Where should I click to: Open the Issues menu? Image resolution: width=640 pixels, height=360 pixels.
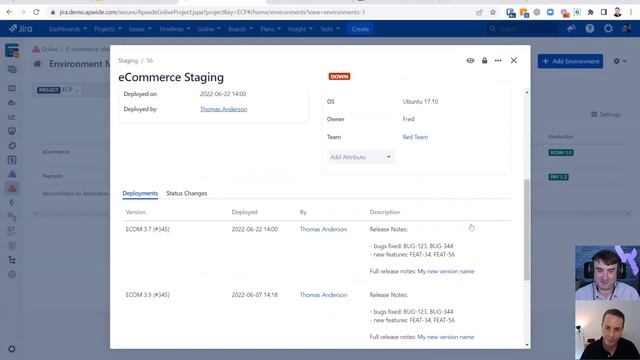(x=140, y=29)
